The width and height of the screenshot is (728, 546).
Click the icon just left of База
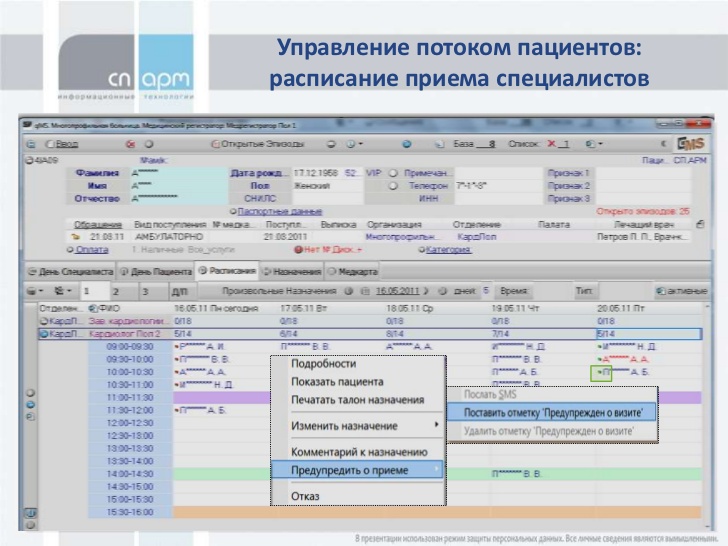439,144
